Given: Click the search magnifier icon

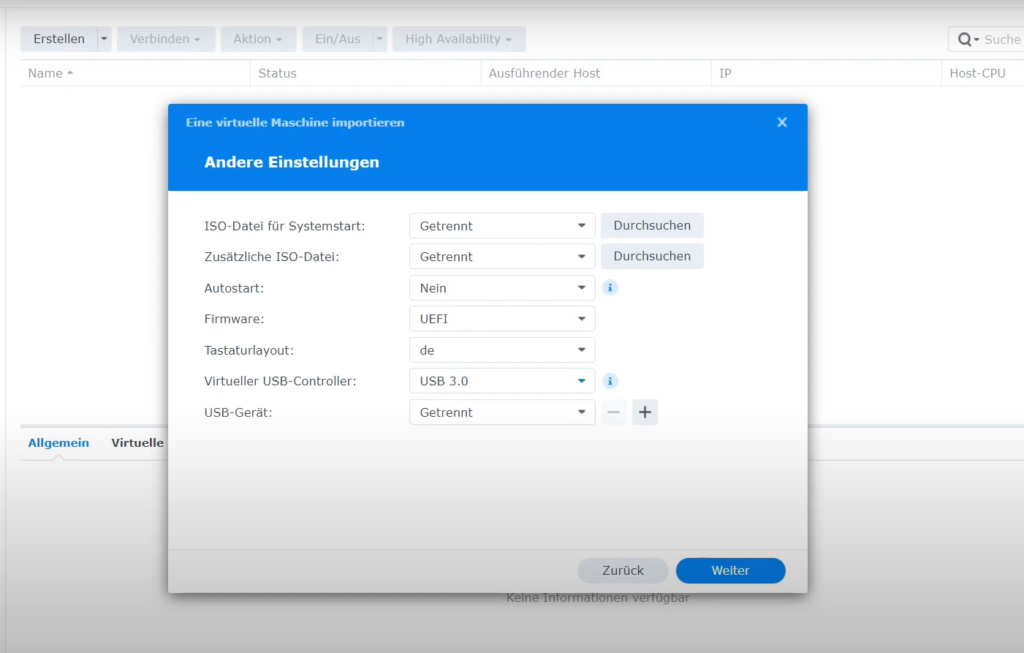Looking at the screenshot, I should (x=965, y=39).
